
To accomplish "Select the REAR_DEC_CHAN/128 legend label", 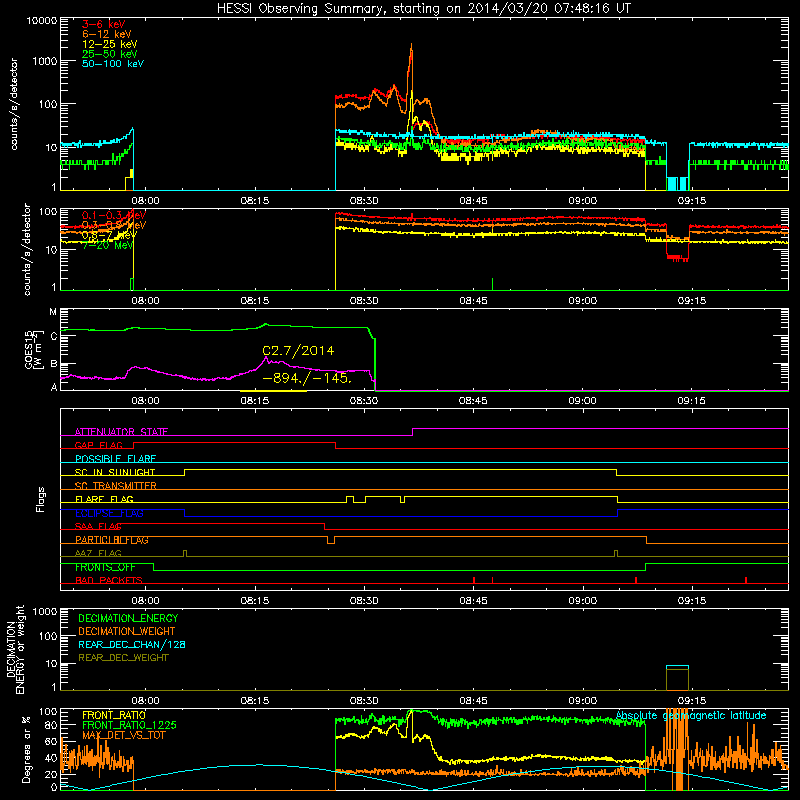I will coord(132,644).
